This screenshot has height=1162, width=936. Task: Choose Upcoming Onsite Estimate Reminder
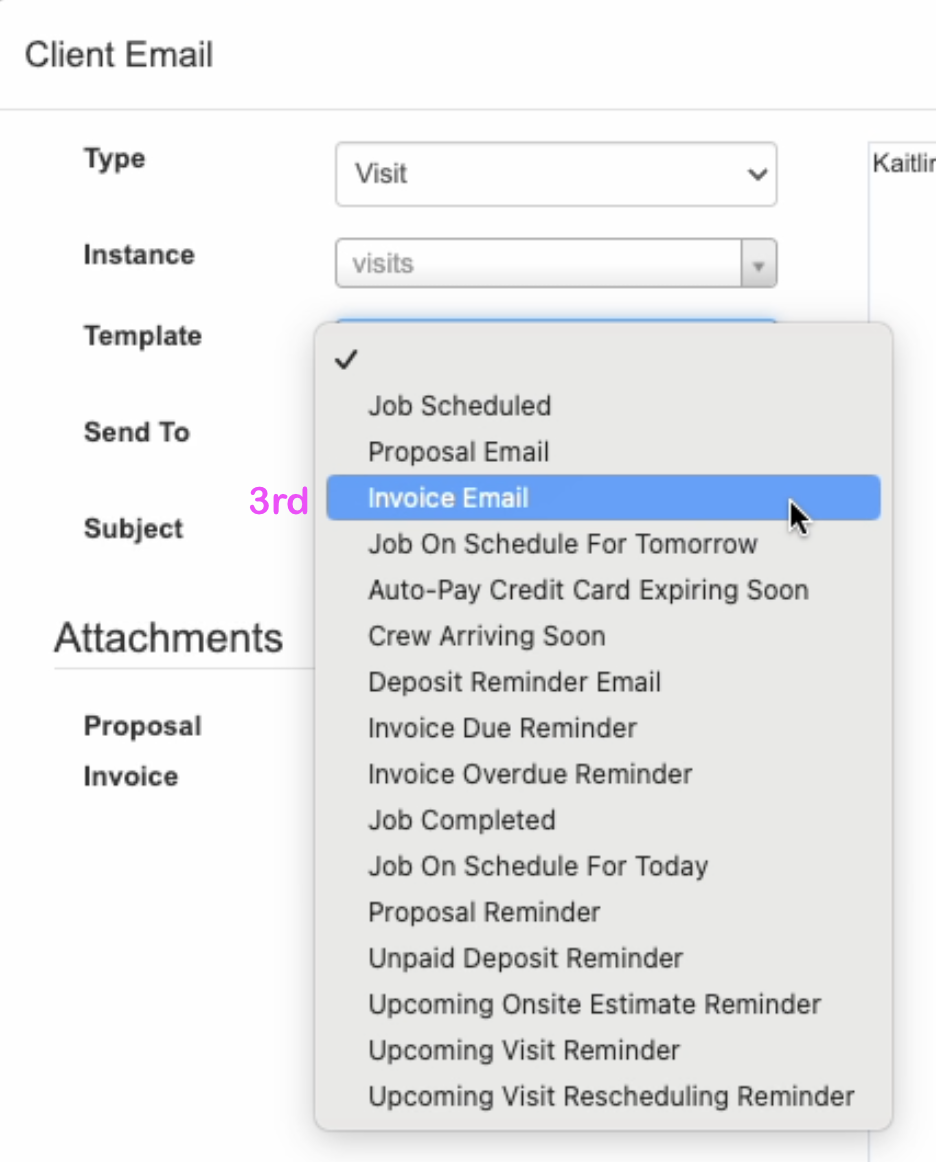594,1004
